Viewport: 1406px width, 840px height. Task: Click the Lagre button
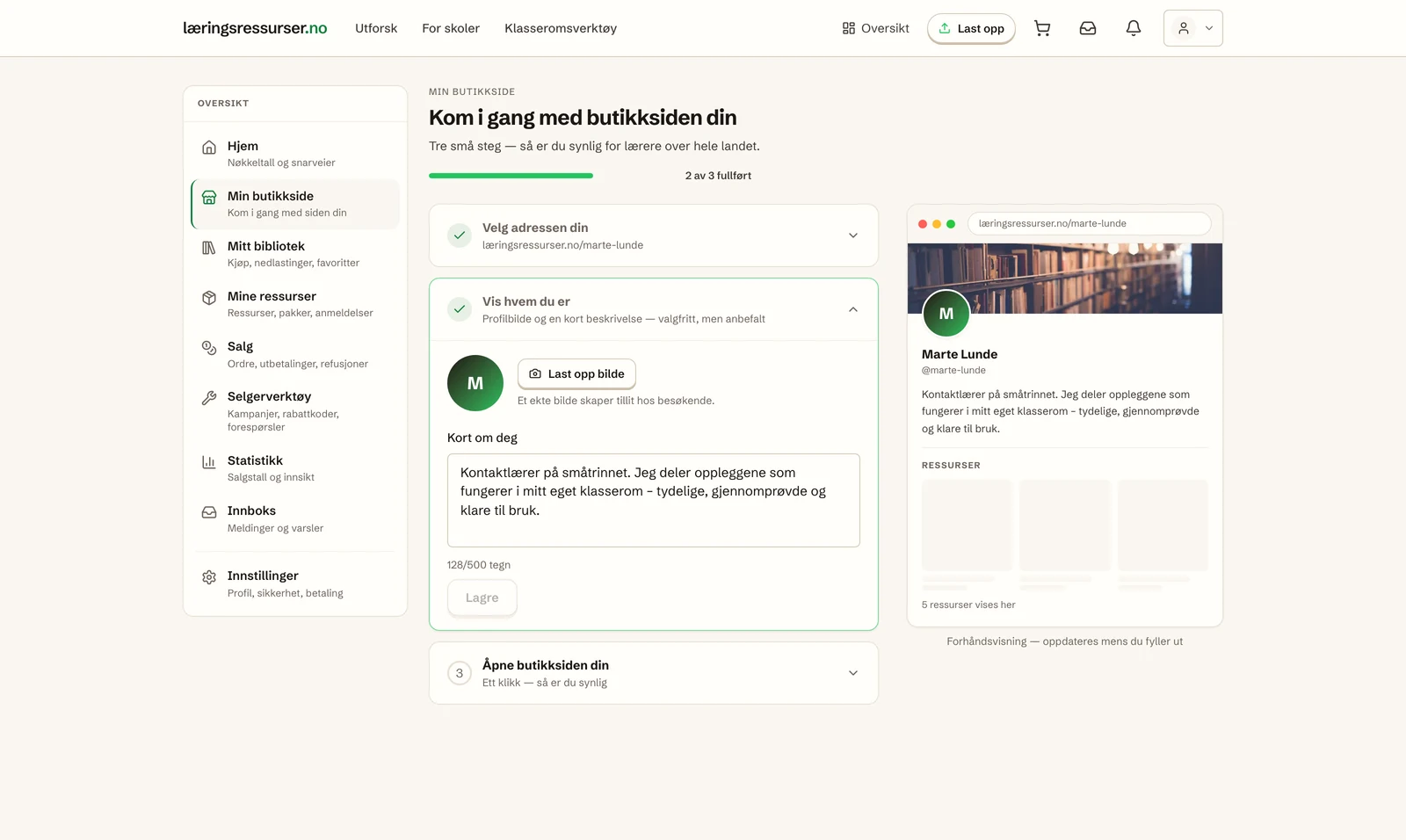click(x=482, y=597)
